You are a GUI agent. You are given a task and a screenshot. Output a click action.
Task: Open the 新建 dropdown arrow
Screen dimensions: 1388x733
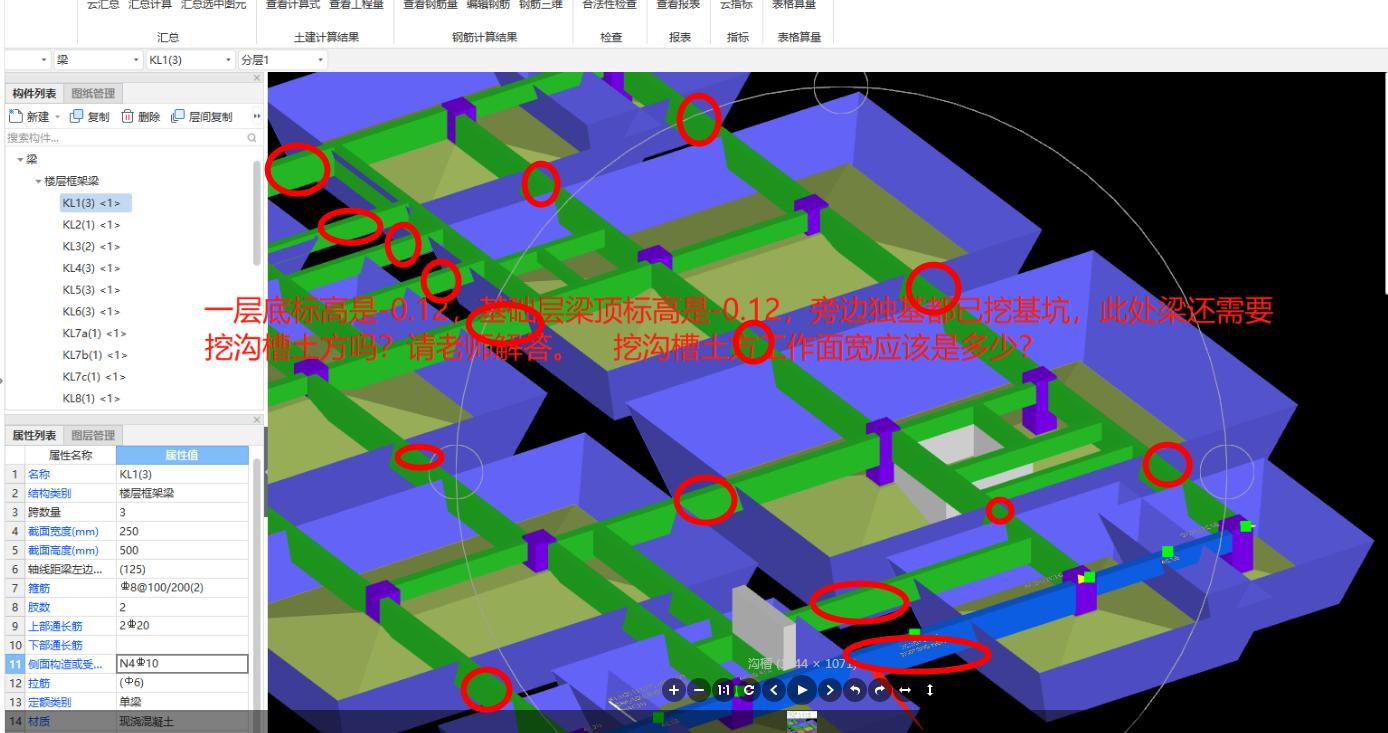[57, 117]
